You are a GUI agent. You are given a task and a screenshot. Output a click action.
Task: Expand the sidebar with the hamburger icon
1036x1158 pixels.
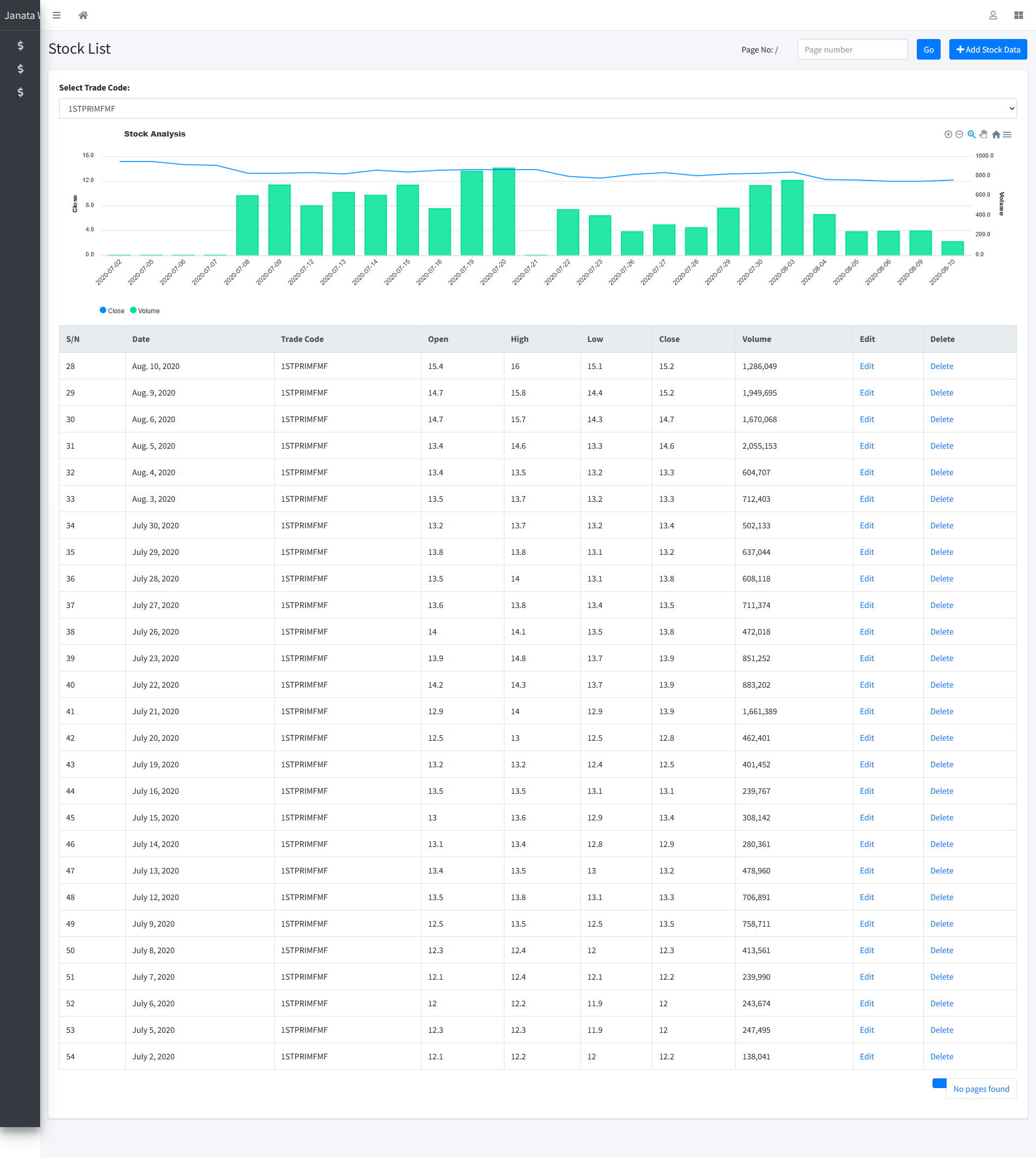(56, 15)
